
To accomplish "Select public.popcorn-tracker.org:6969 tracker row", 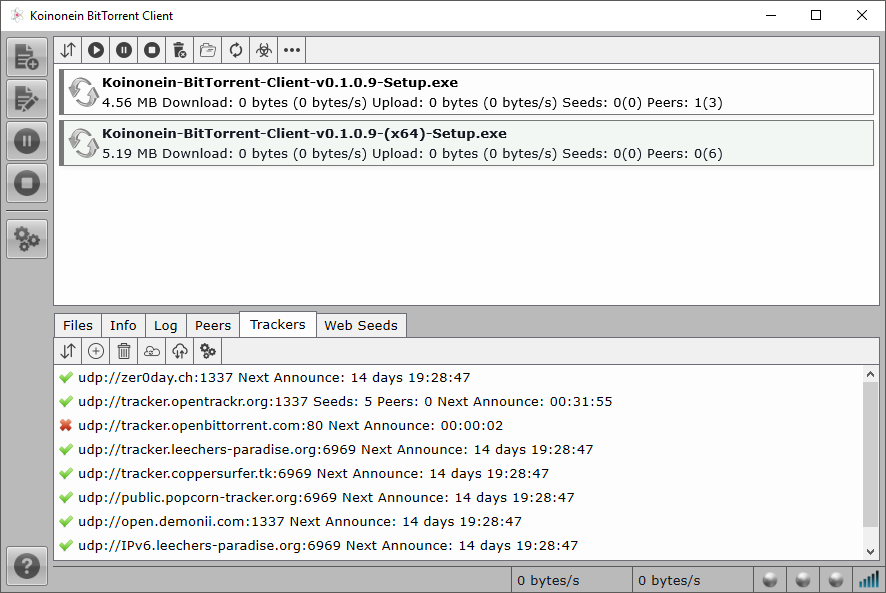I will click(459, 497).
